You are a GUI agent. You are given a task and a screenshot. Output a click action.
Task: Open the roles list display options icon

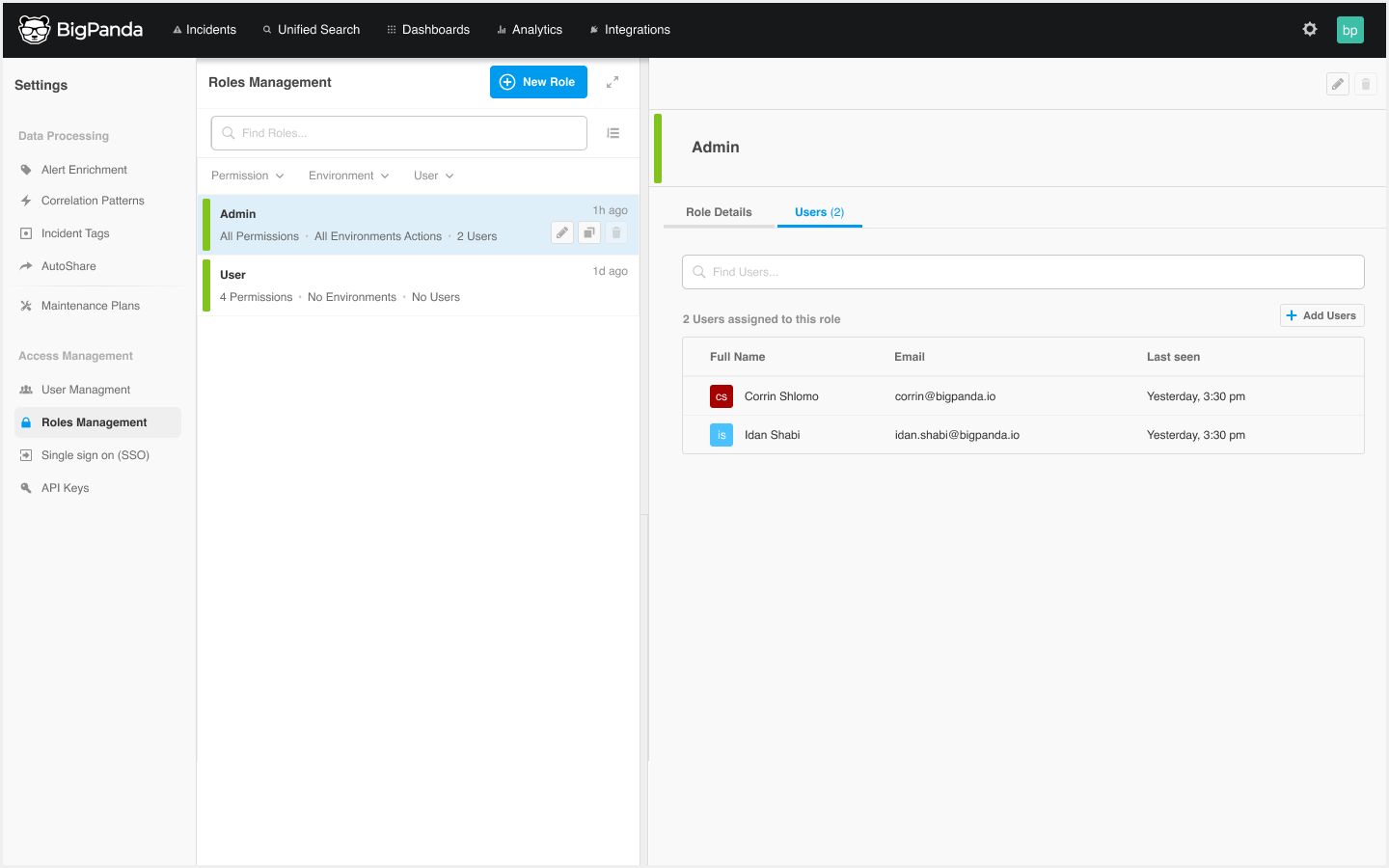(x=613, y=132)
